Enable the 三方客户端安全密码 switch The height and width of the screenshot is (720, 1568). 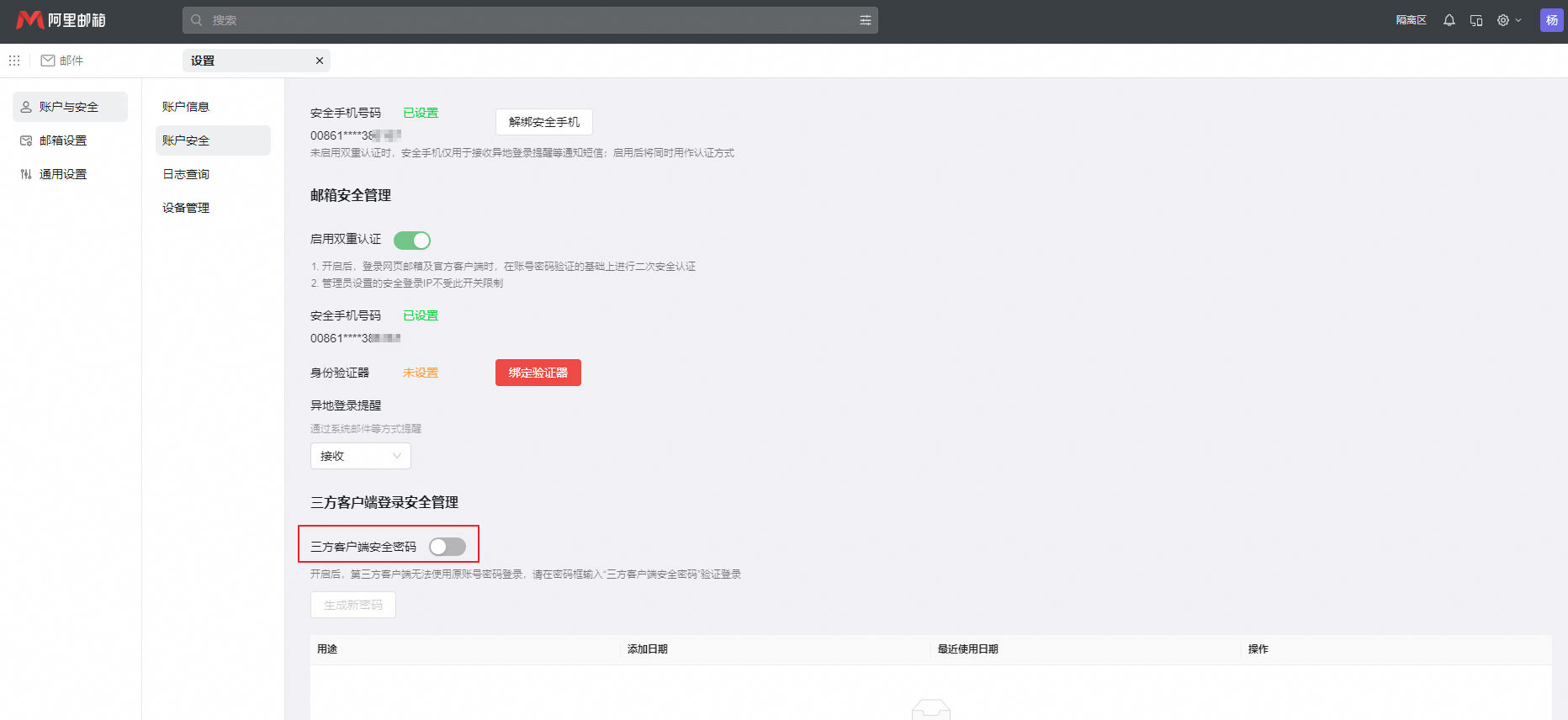click(447, 547)
